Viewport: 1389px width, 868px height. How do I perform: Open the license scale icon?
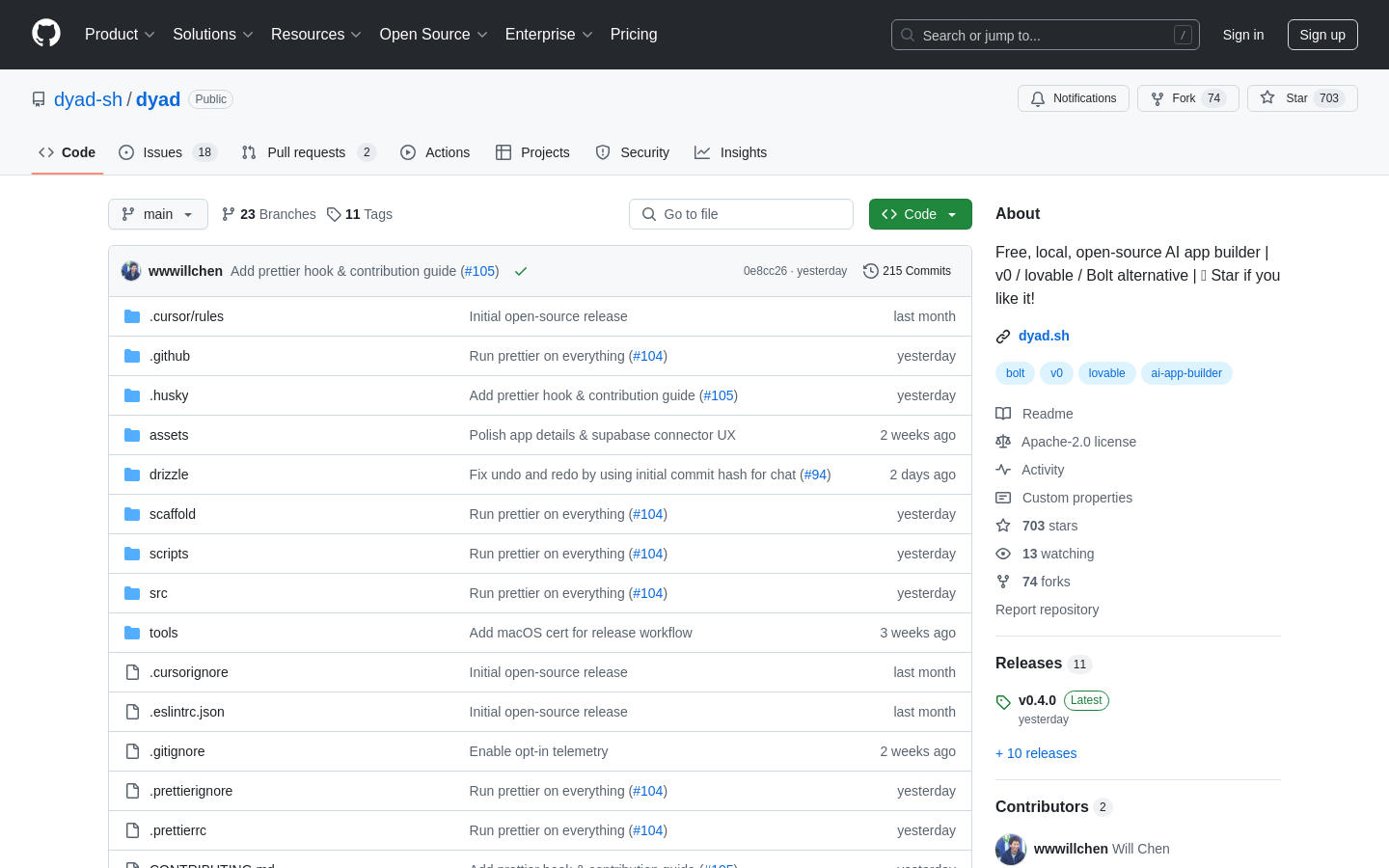pos(1003,442)
